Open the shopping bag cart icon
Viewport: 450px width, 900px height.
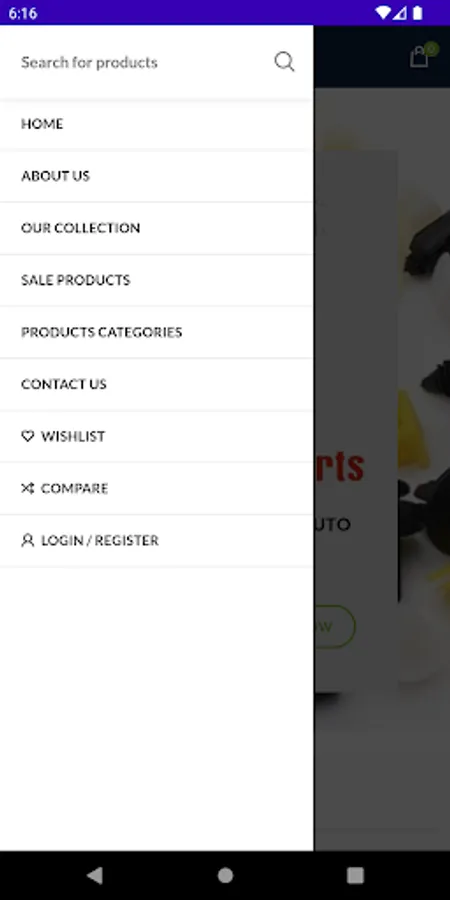tap(420, 56)
